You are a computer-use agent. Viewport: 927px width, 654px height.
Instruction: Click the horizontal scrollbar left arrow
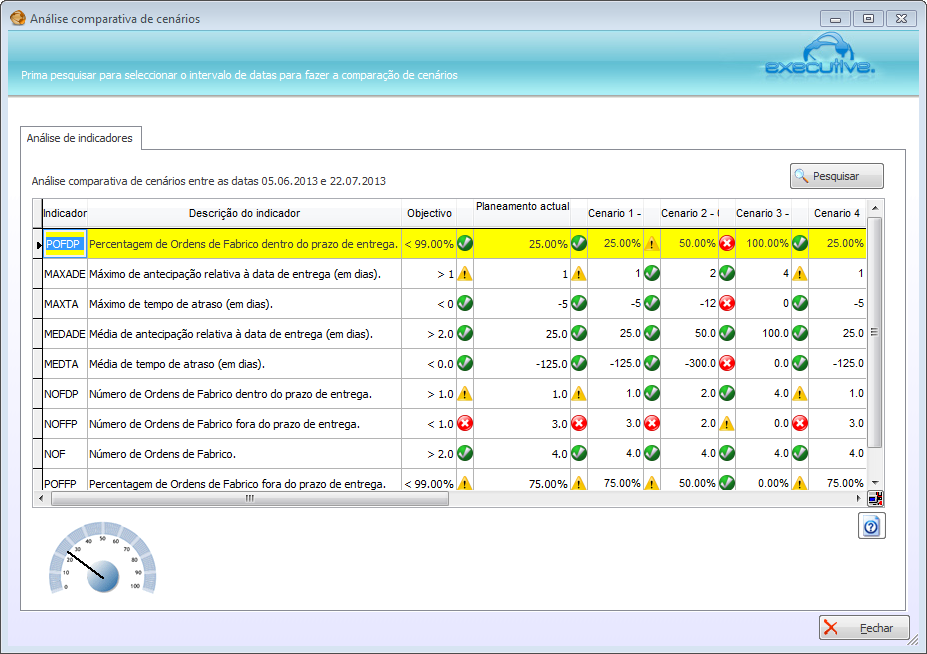(x=40, y=497)
